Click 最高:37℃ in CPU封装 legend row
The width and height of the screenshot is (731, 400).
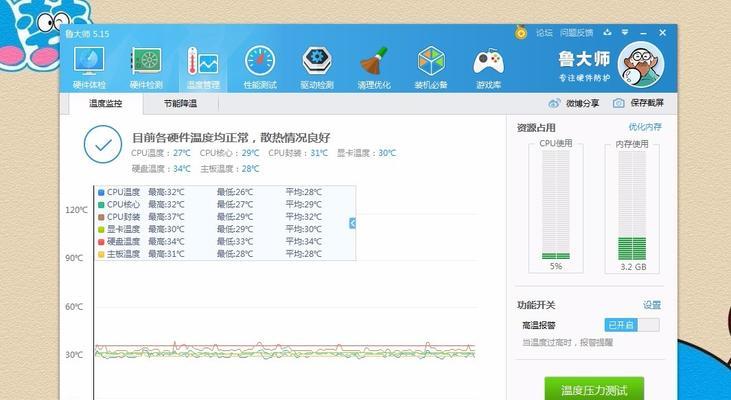(x=166, y=217)
